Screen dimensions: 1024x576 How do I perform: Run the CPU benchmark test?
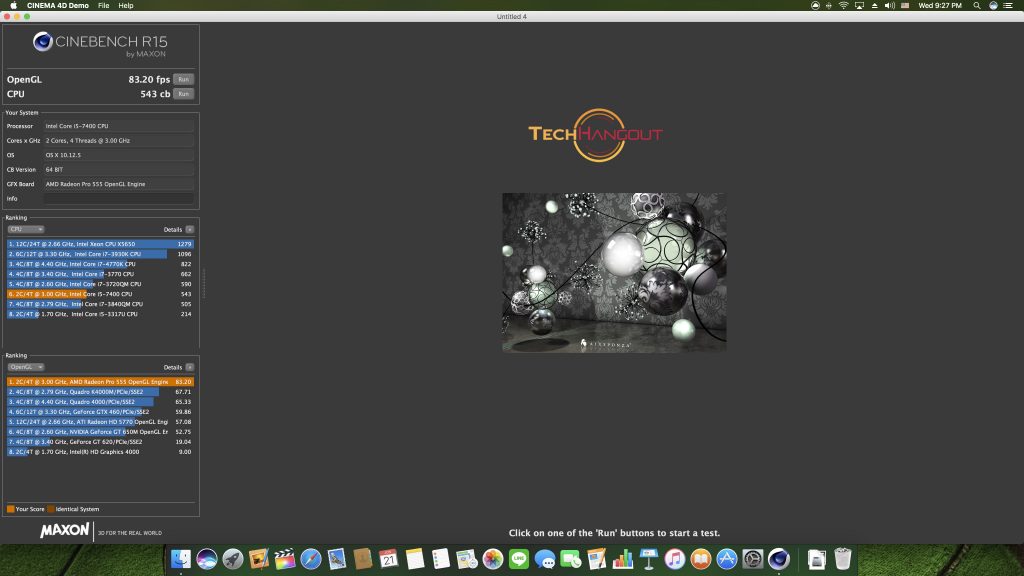pyautogui.click(x=184, y=93)
